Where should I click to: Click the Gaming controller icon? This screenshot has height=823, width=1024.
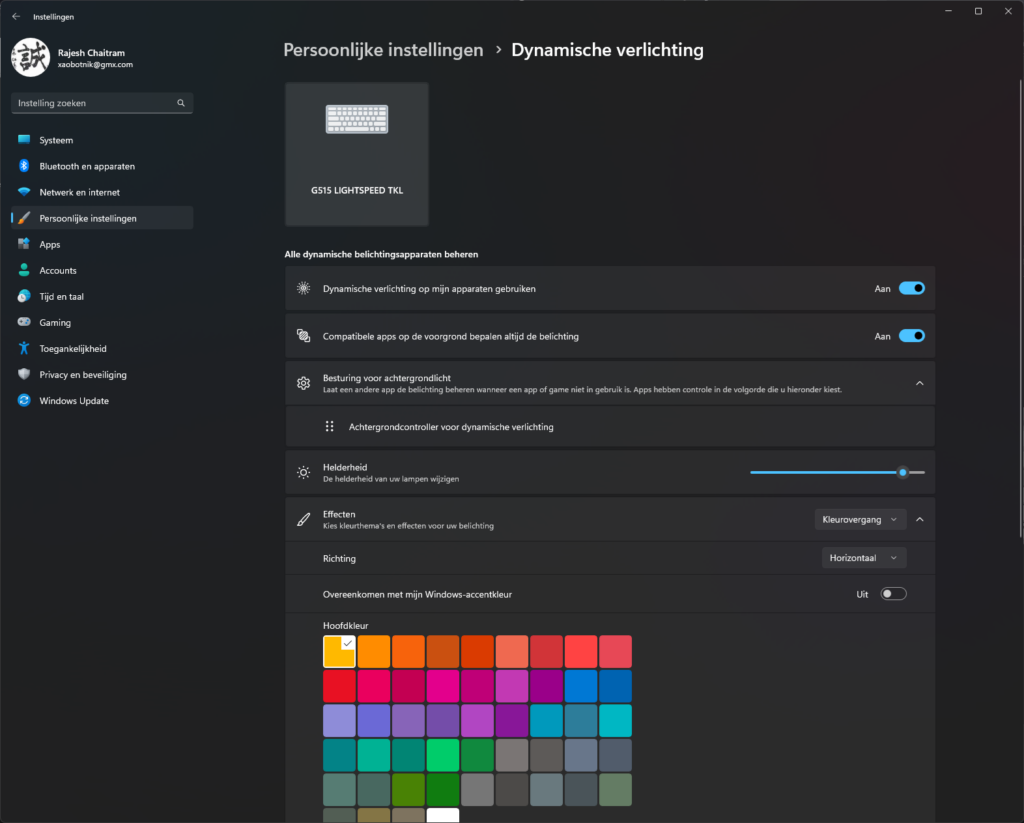[24, 322]
